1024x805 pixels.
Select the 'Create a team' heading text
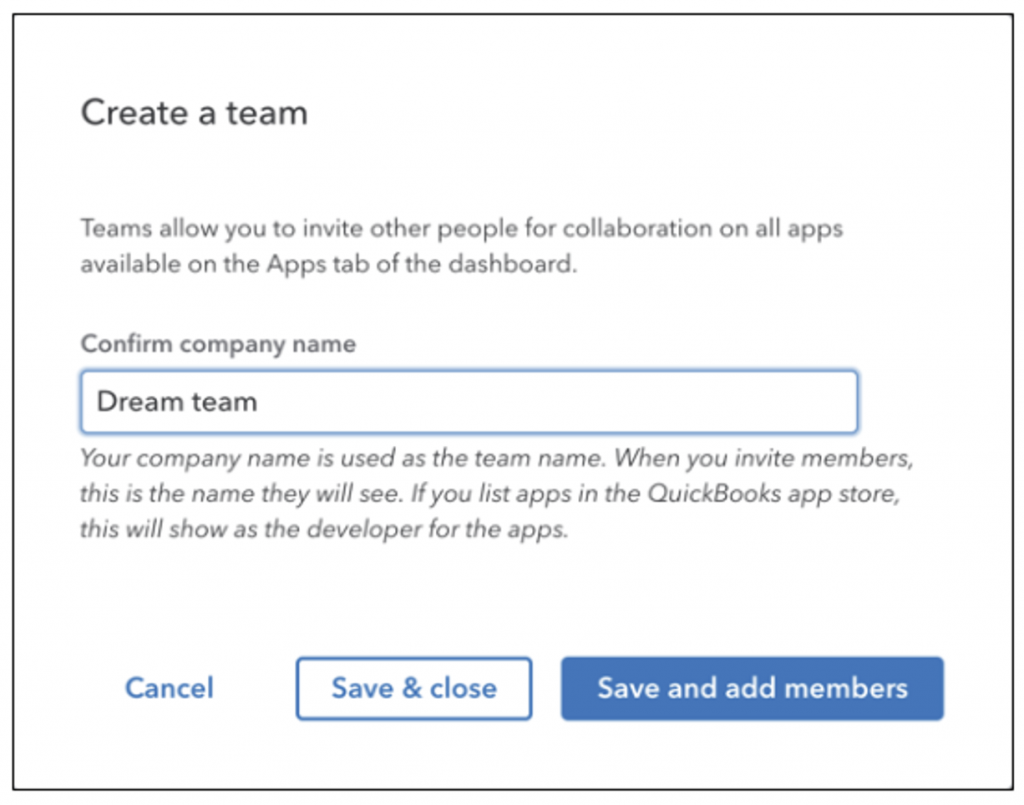click(194, 112)
